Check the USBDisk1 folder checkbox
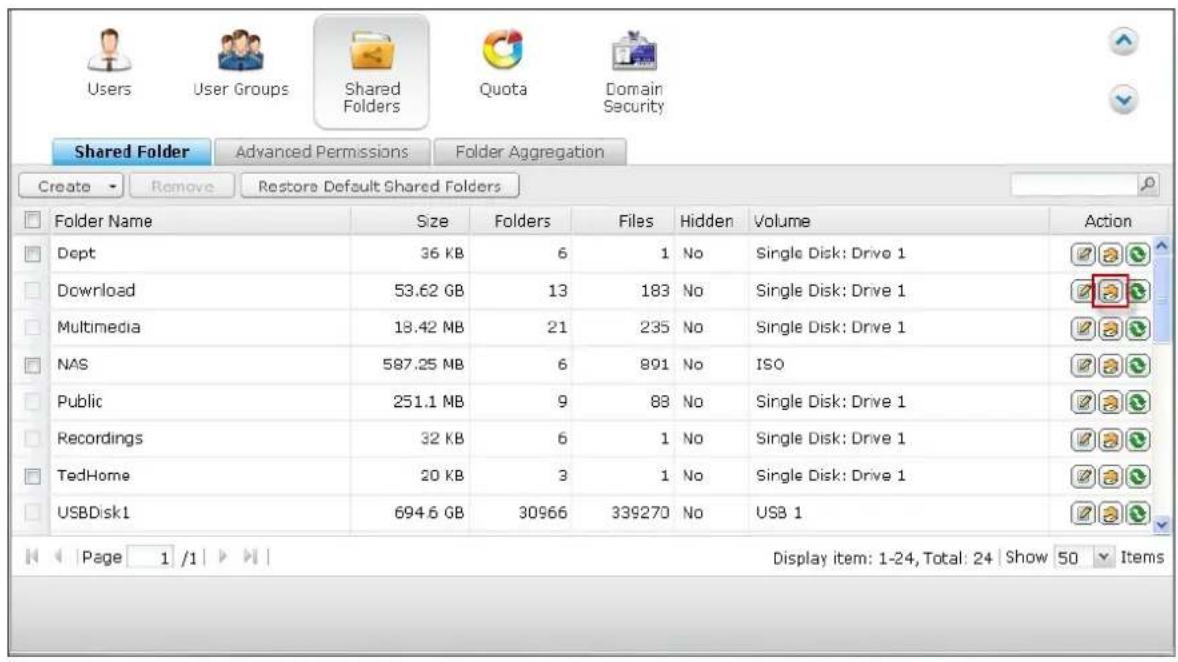 pyautogui.click(x=32, y=512)
